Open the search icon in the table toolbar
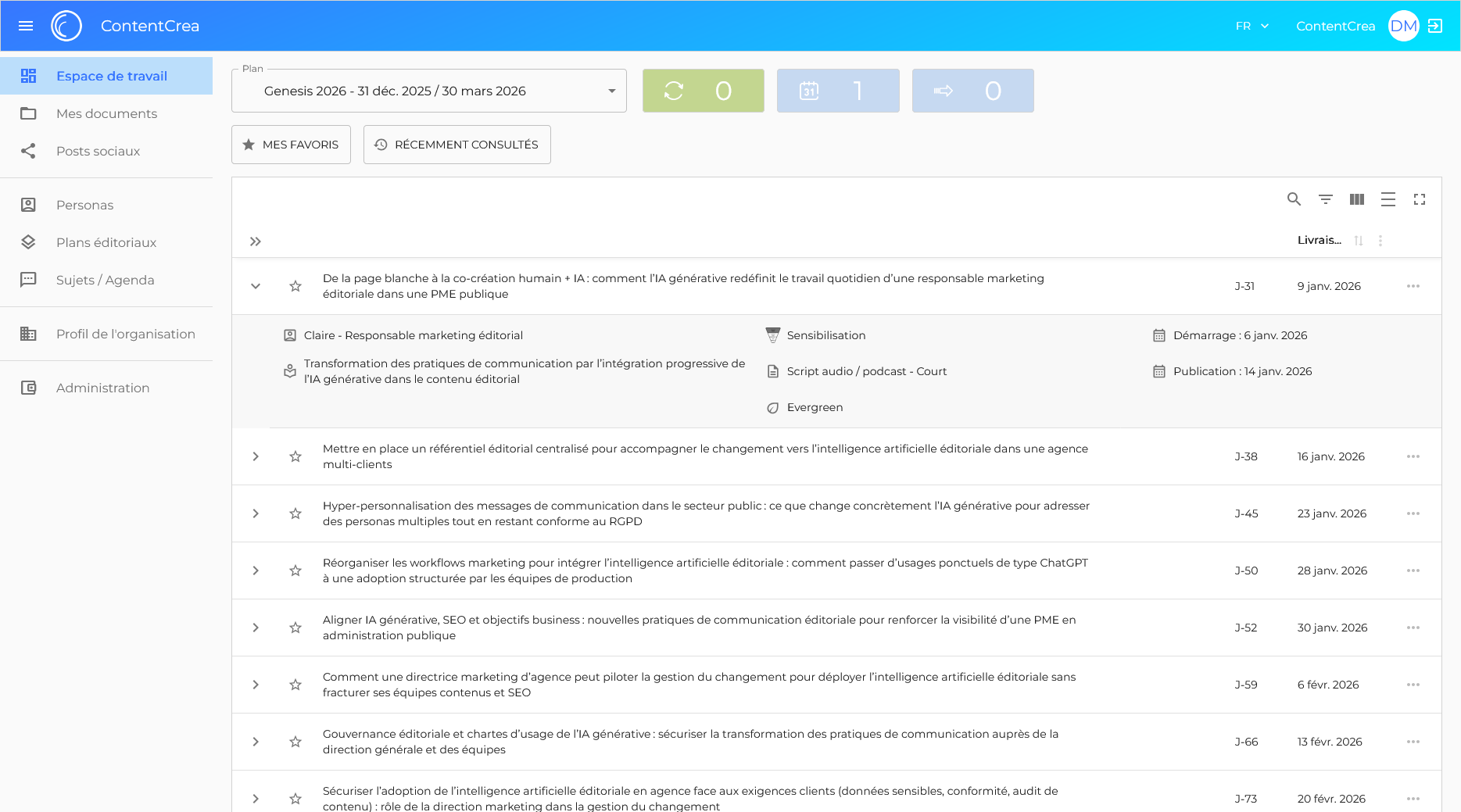Viewport: 1461px width, 812px height. (1294, 199)
